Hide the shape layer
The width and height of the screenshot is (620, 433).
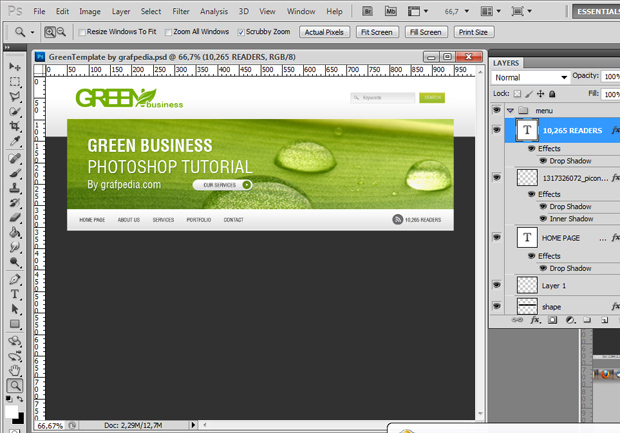coord(497,306)
